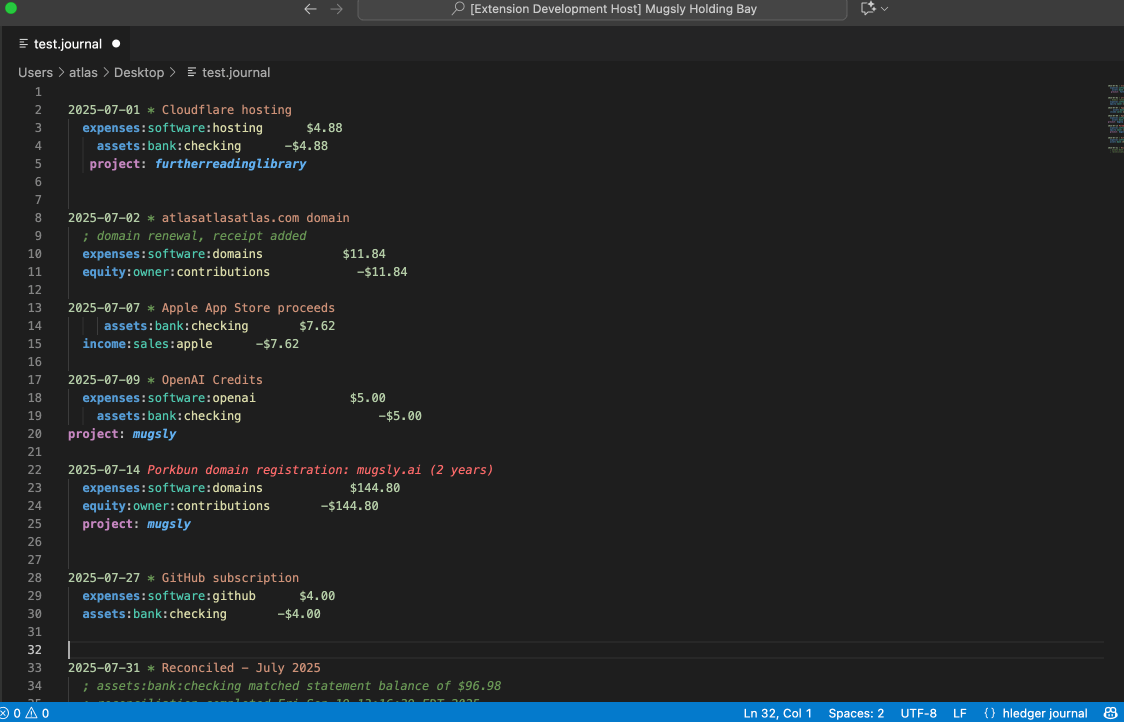The image size is (1124, 722).
Task: Expand the Copilot dropdown chevron
Action: 885,9
